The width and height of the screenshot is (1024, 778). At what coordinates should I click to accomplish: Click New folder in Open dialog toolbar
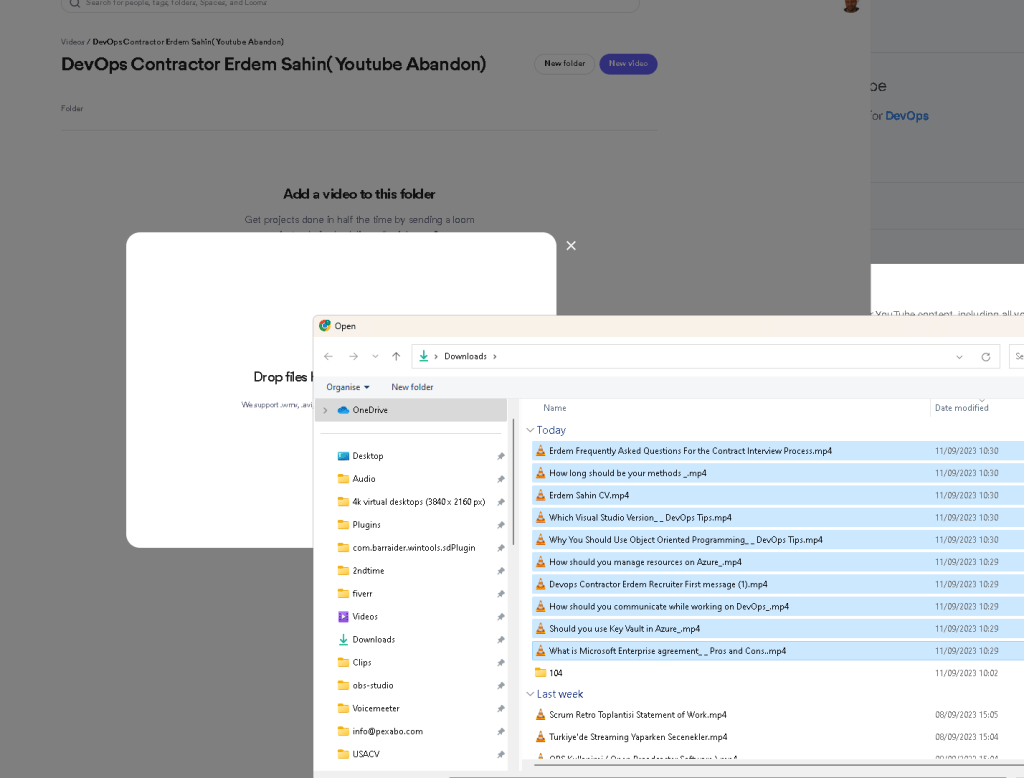click(x=412, y=387)
